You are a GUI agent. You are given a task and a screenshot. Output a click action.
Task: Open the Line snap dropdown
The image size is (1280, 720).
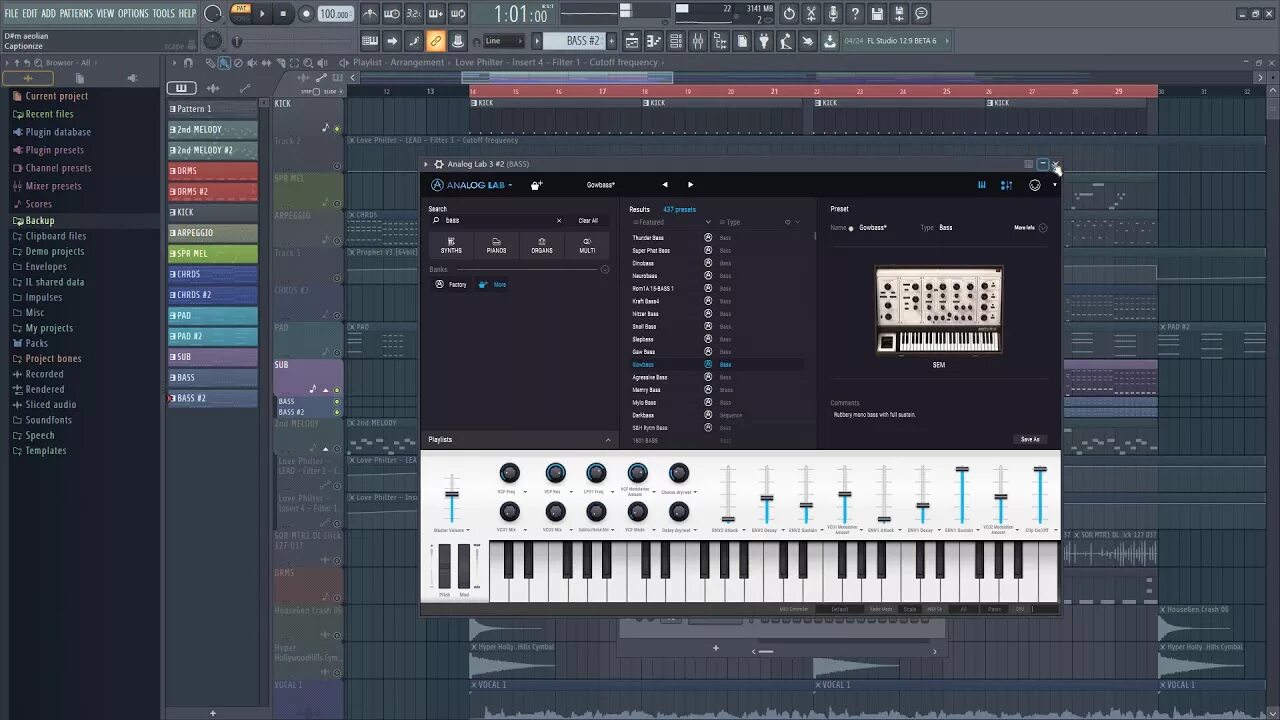504,41
